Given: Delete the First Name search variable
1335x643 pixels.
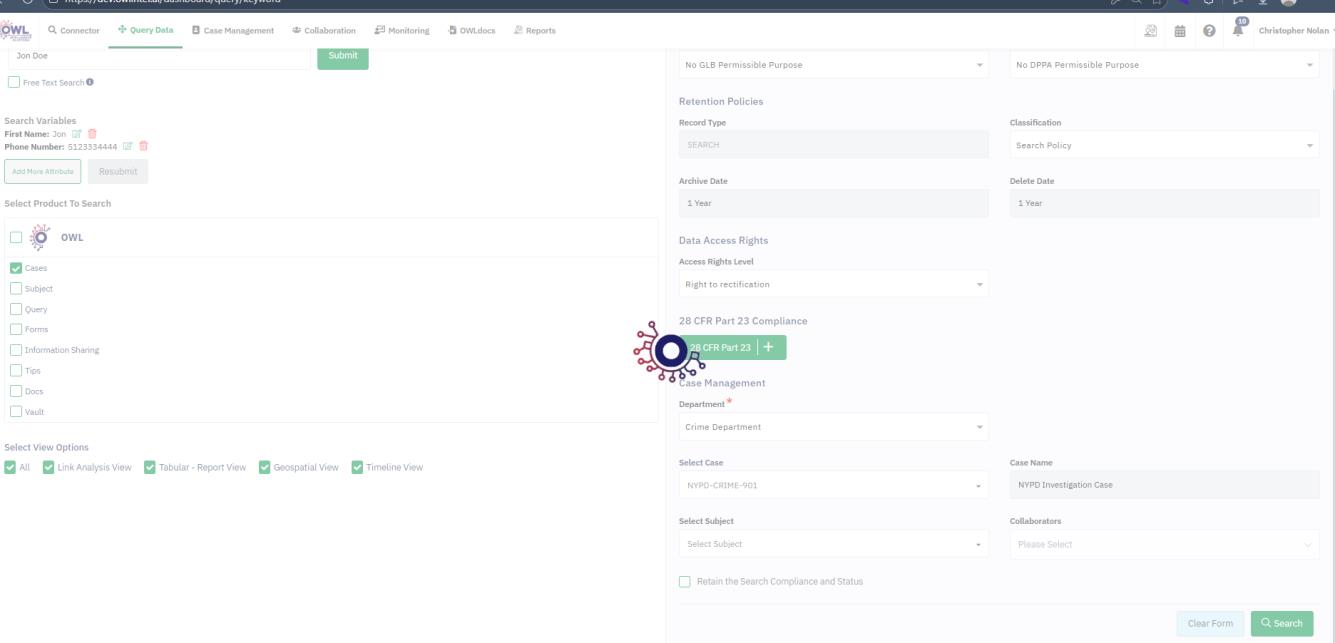Looking at the screenshot, I should [x=92, y=133].
